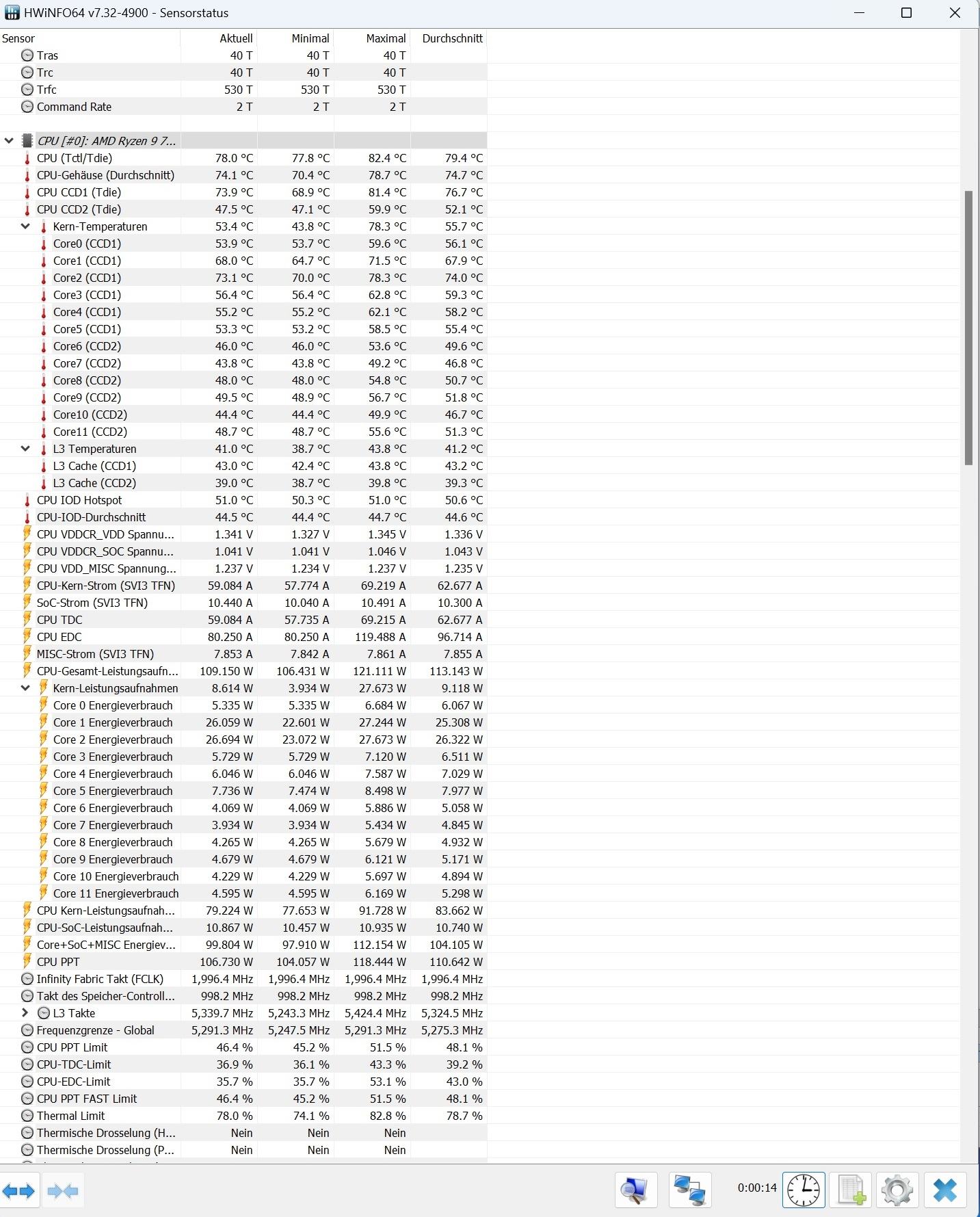The width and height of the screenshot is (980, 1217).
Task: Select the Core11 (CCD2) temperature row
Action: point(243,432)
